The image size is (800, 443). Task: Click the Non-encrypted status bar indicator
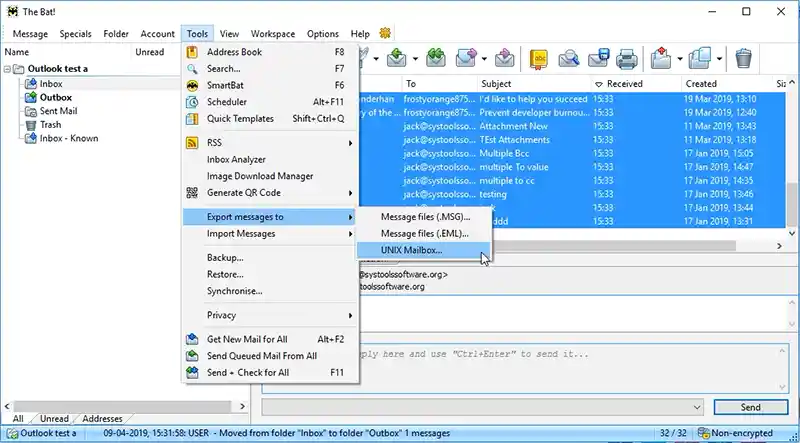(x=735, y=433)
